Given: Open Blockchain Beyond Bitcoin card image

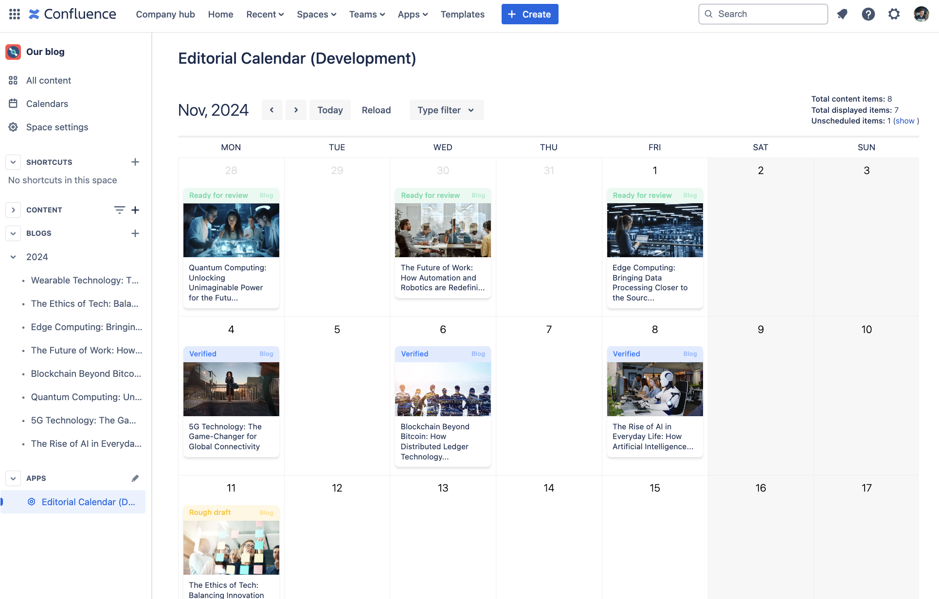Looking at the screenshot, I should pyautogui.click(x=443, y=389).
